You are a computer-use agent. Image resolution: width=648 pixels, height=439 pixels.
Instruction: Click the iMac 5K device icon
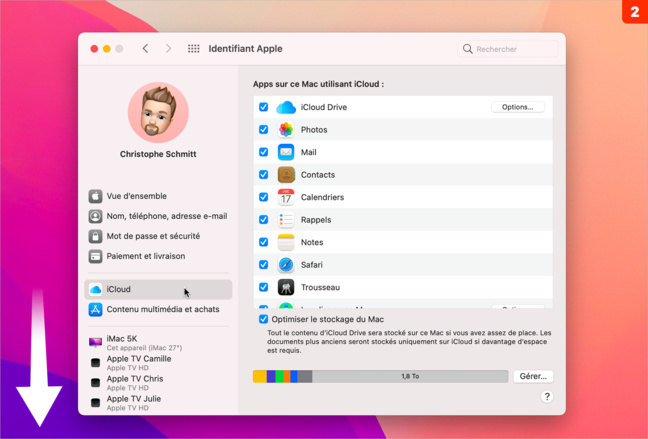(95, 342)
